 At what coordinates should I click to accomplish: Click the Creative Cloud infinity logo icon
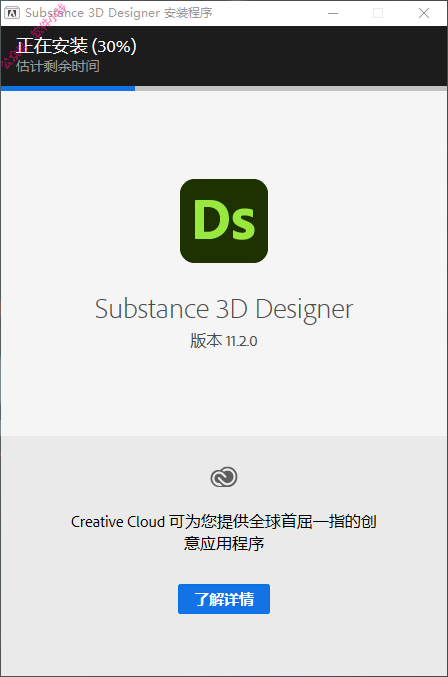(x=224, y=477)
